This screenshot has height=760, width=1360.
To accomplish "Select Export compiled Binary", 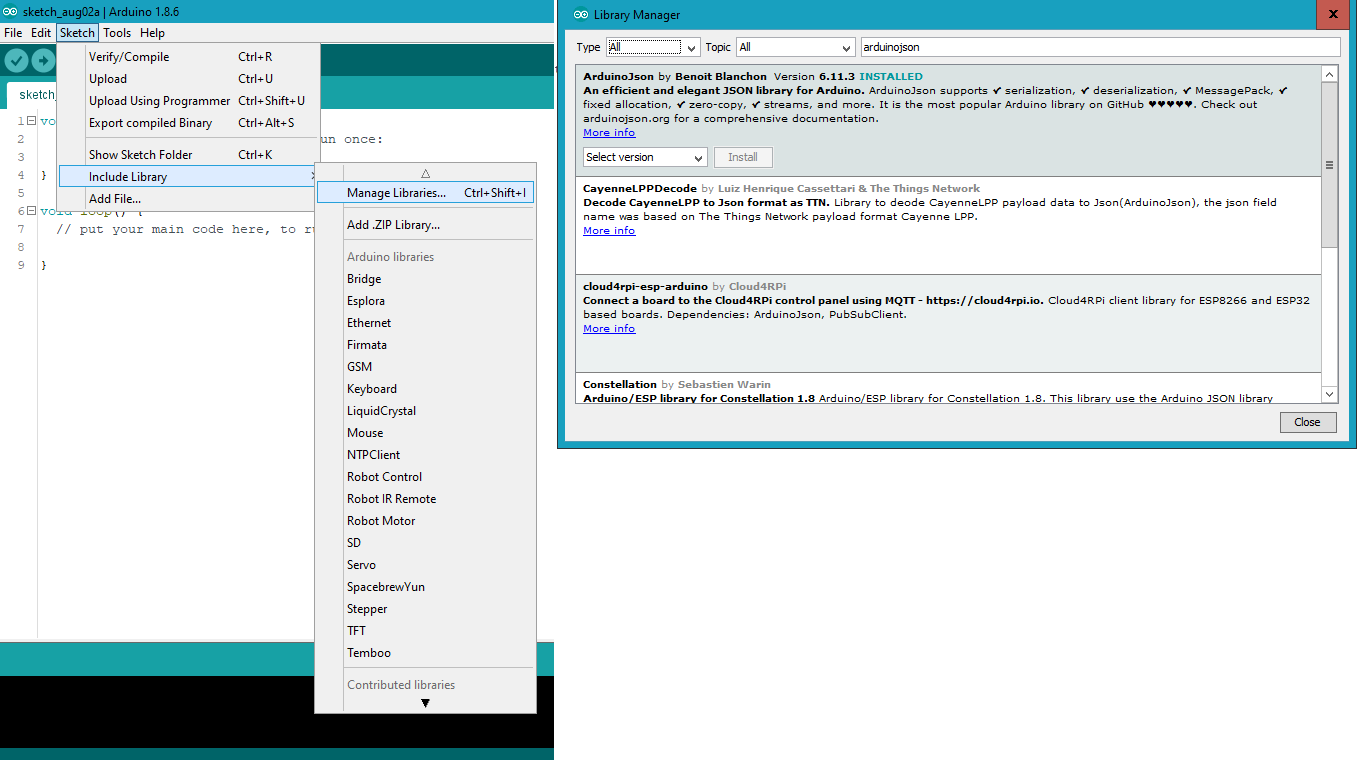I will point(188,123).
